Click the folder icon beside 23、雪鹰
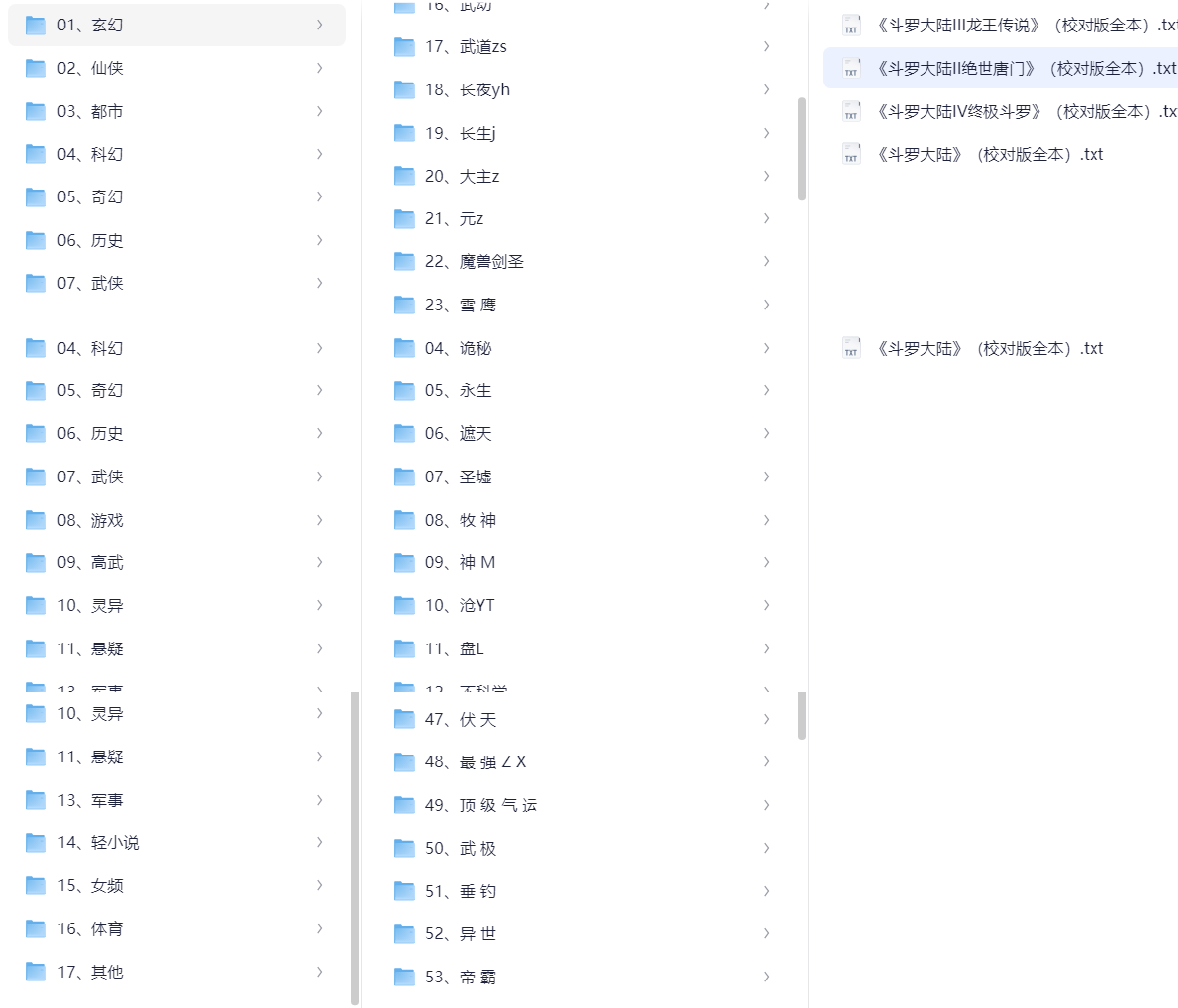The image size is (1178, 1008). click(404, 305)
